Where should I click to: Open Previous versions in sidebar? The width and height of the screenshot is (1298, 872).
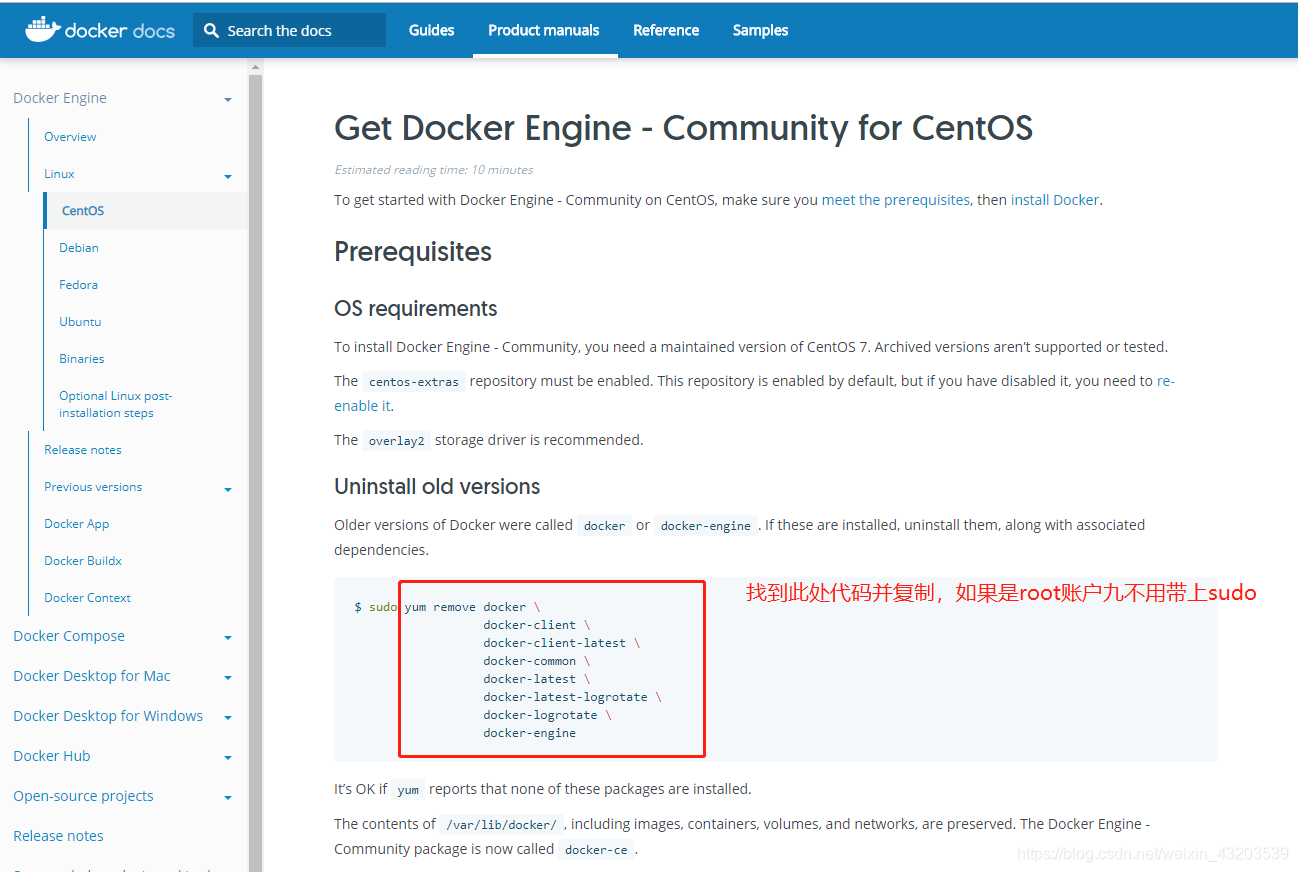[x=93, y=487]
